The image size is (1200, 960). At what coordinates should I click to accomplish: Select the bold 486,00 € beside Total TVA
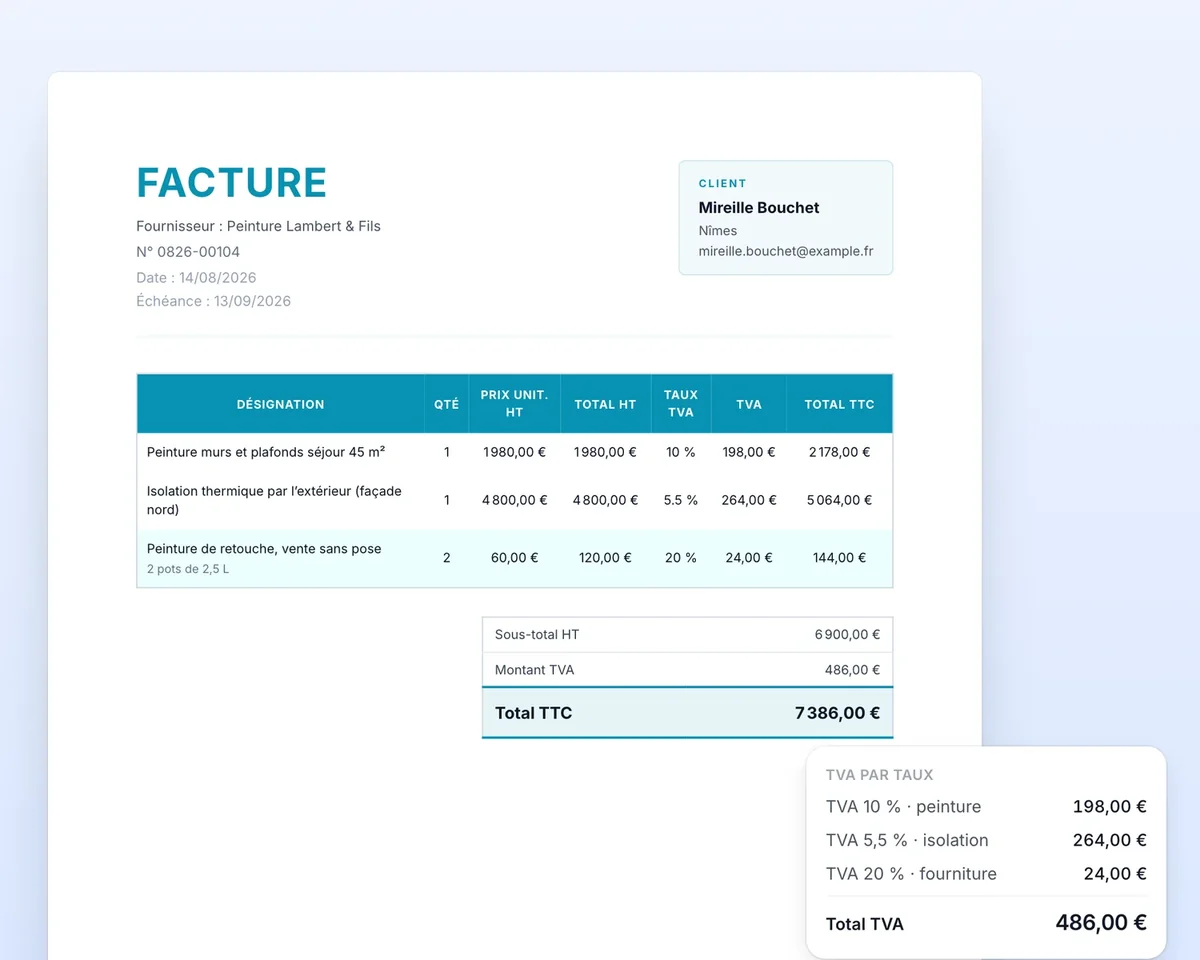point(1101,923)
